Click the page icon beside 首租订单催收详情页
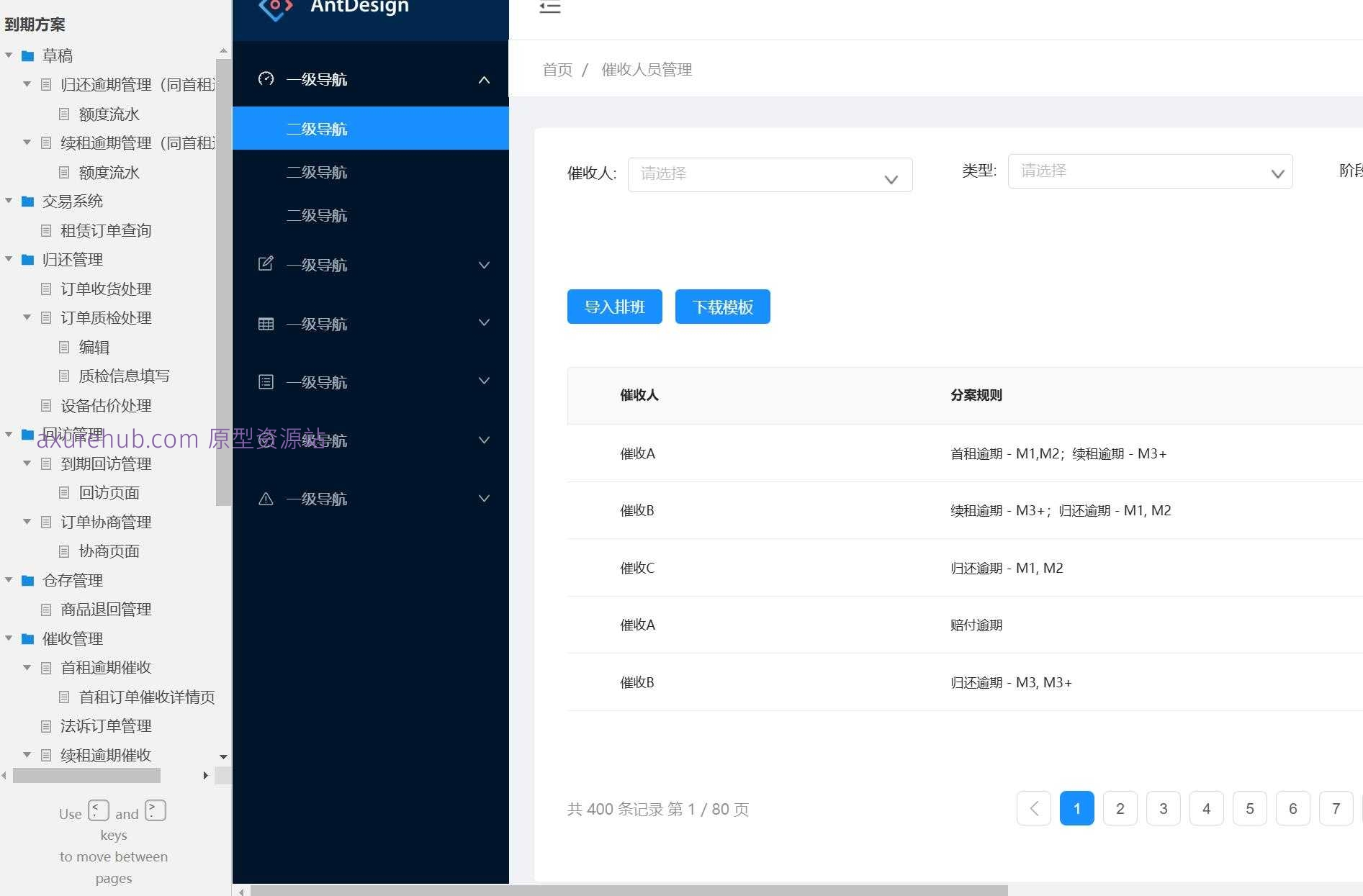This screenshot has height=896, width=1363. [65, 697]
